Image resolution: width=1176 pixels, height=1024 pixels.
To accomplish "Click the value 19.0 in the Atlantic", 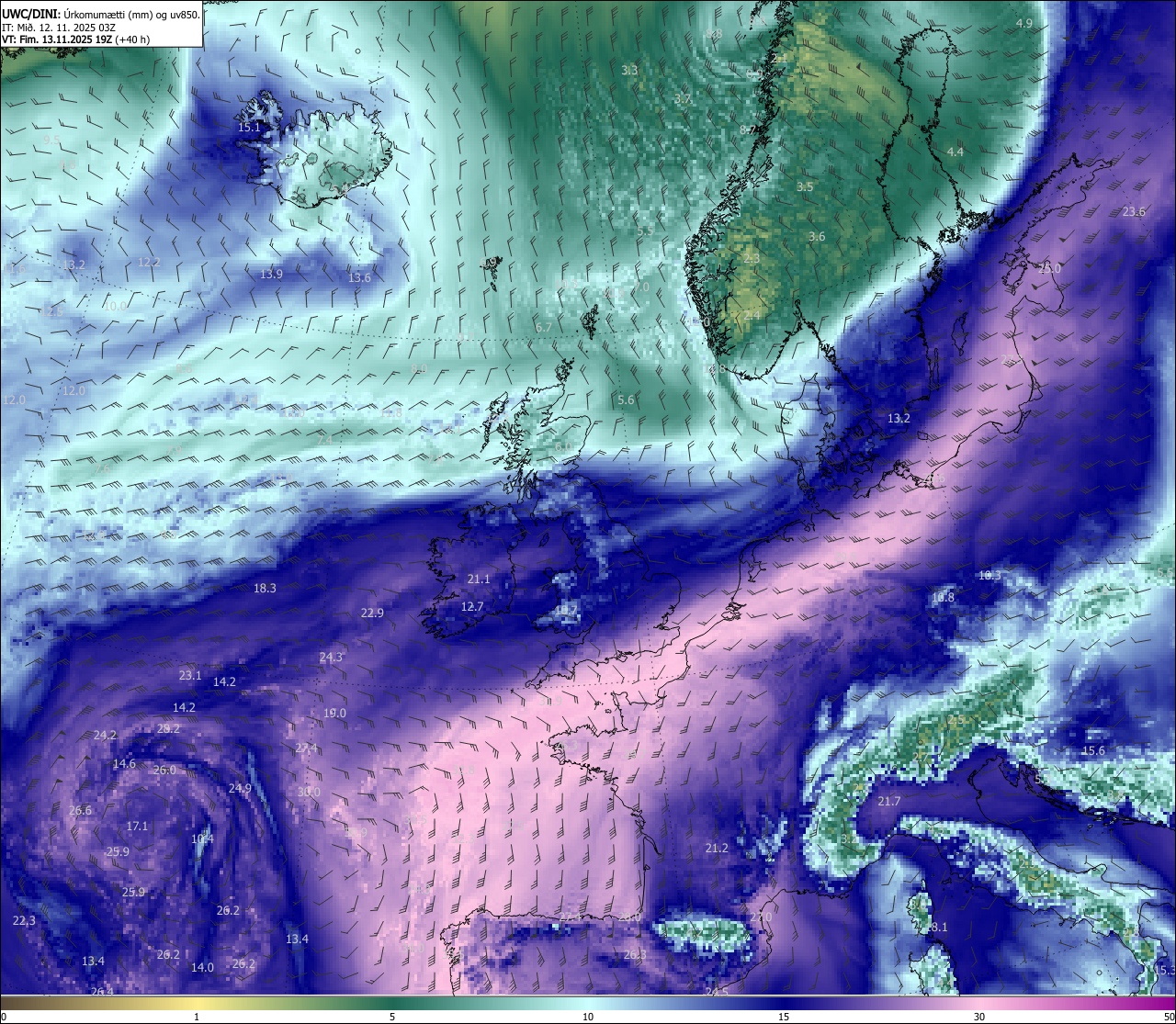I will click(335, 713).
